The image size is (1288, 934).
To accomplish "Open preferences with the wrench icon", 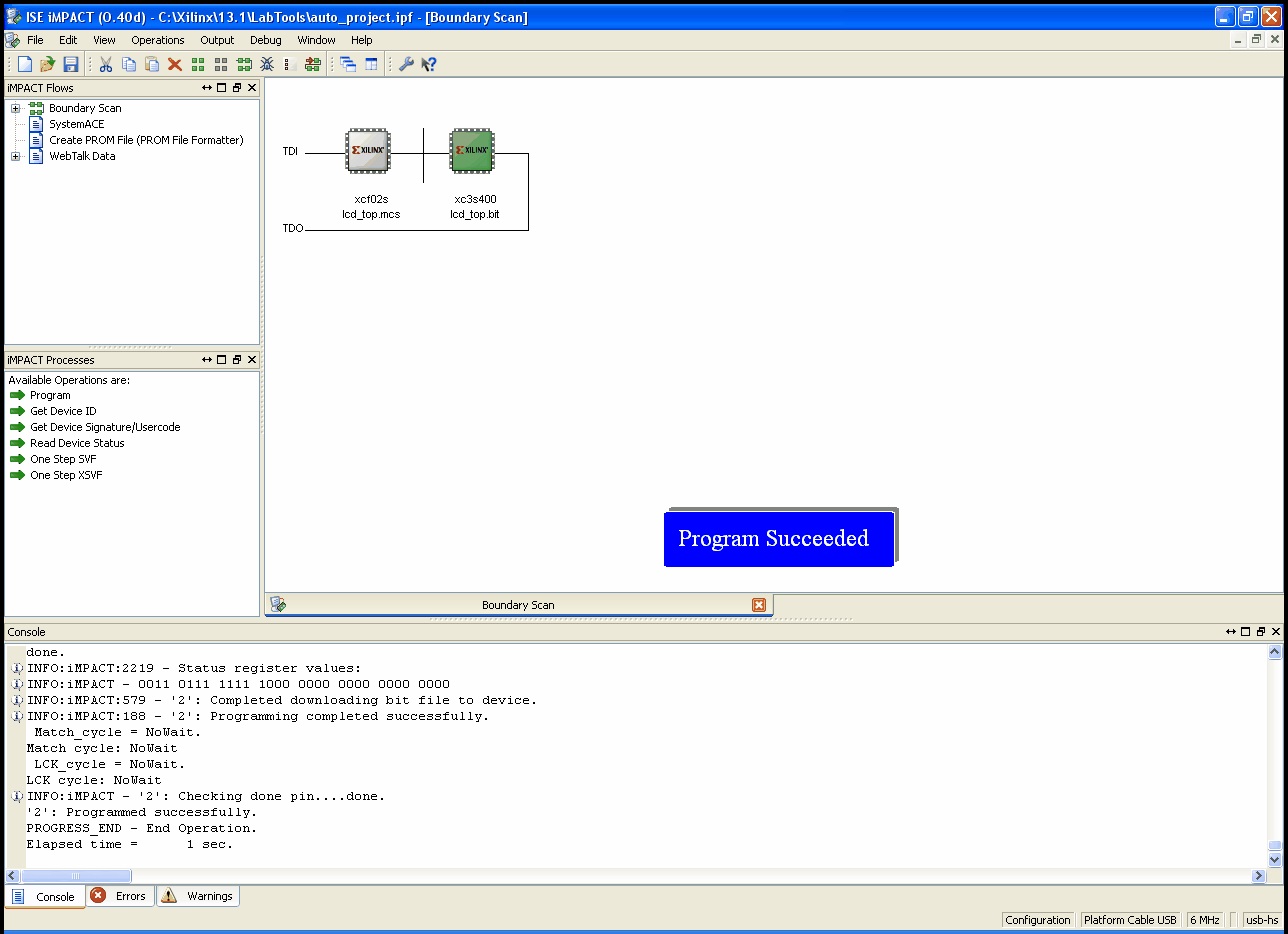I will (406, 64).
